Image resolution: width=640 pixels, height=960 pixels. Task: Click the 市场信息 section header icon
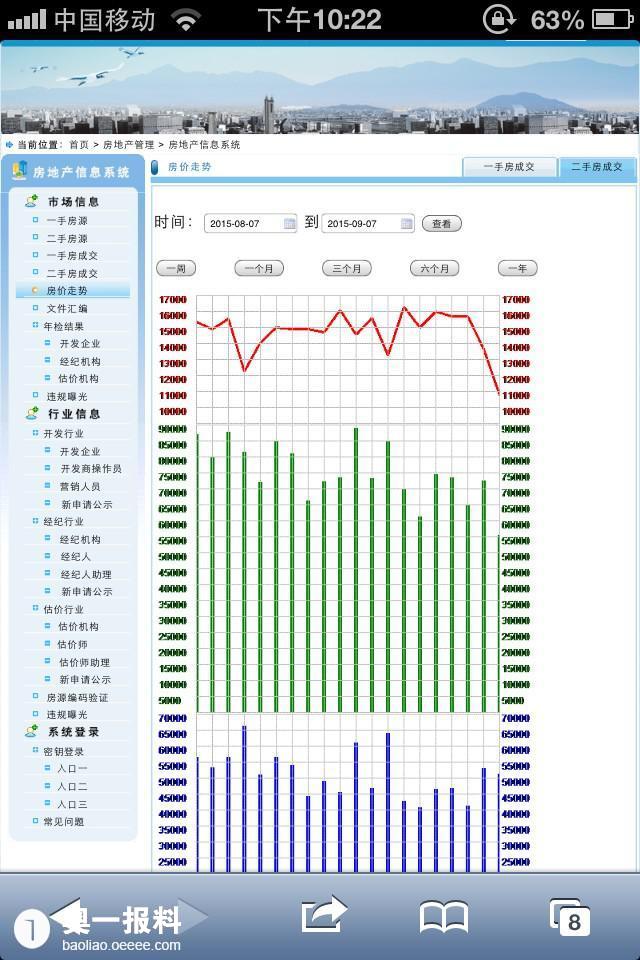pyautogui.click(x=32, y=201)
